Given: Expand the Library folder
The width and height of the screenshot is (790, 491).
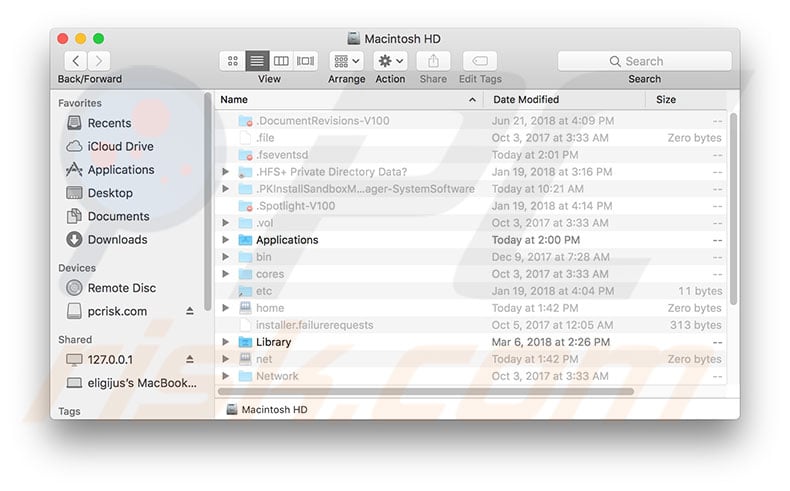Looking at the screenshot, I should point(226,342).
